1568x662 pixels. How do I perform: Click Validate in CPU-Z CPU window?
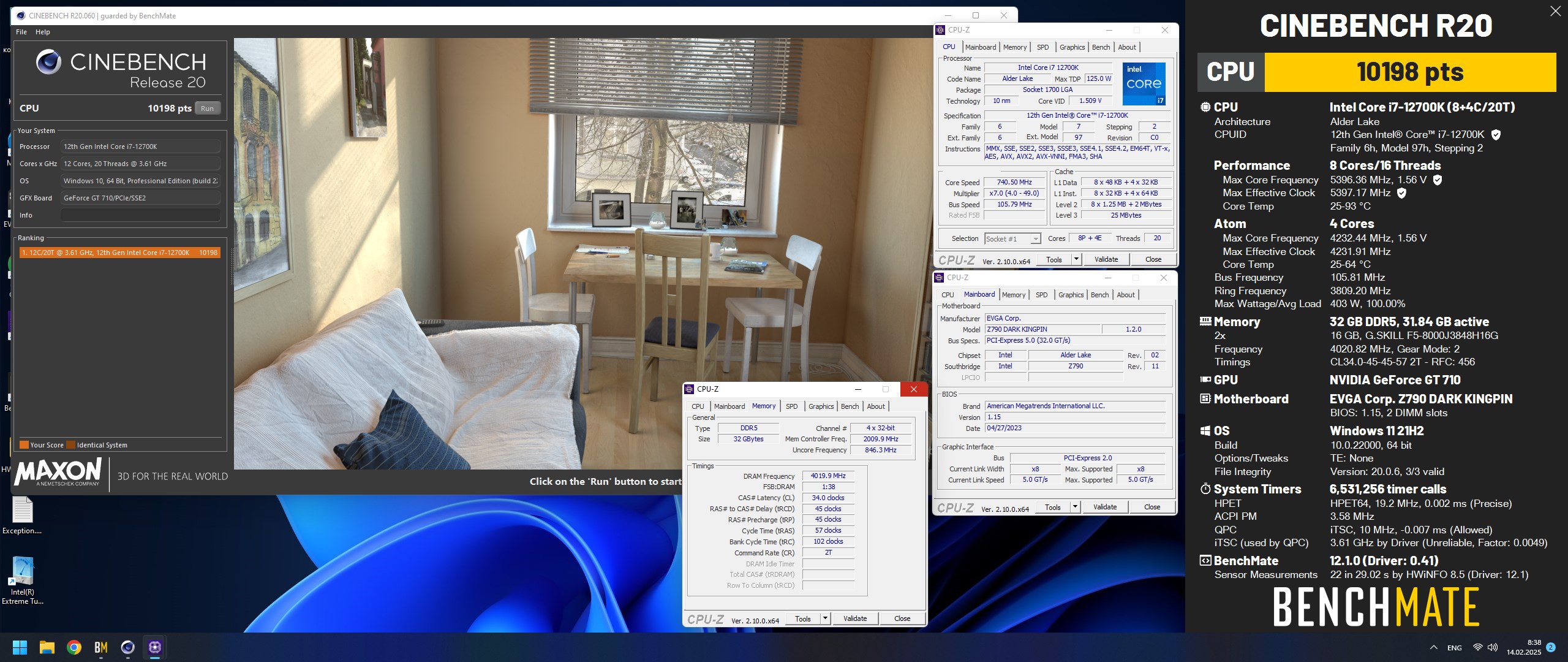[x=1106, y=259]
